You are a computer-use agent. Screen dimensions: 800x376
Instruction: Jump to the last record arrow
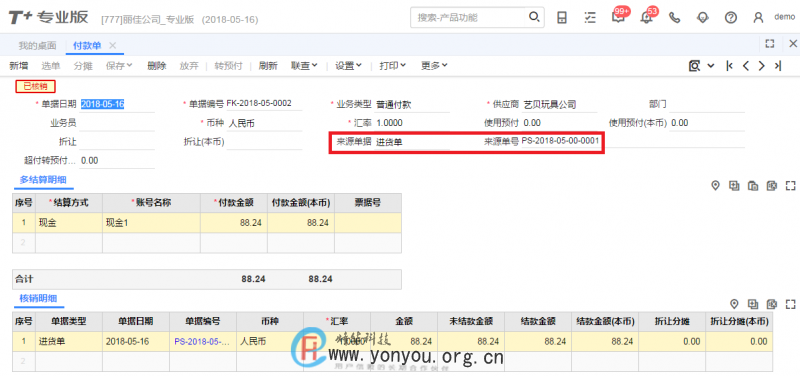point(778,65)
